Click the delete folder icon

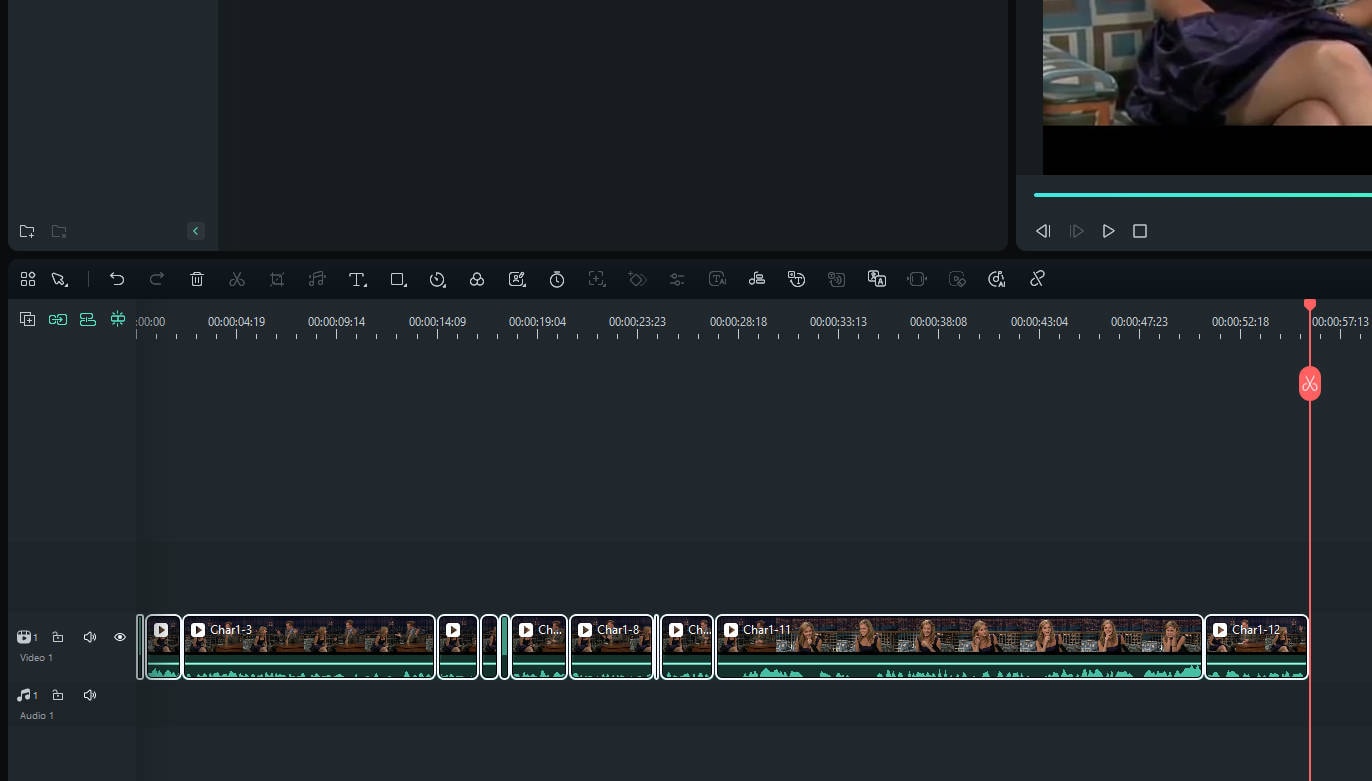(59, 231)
